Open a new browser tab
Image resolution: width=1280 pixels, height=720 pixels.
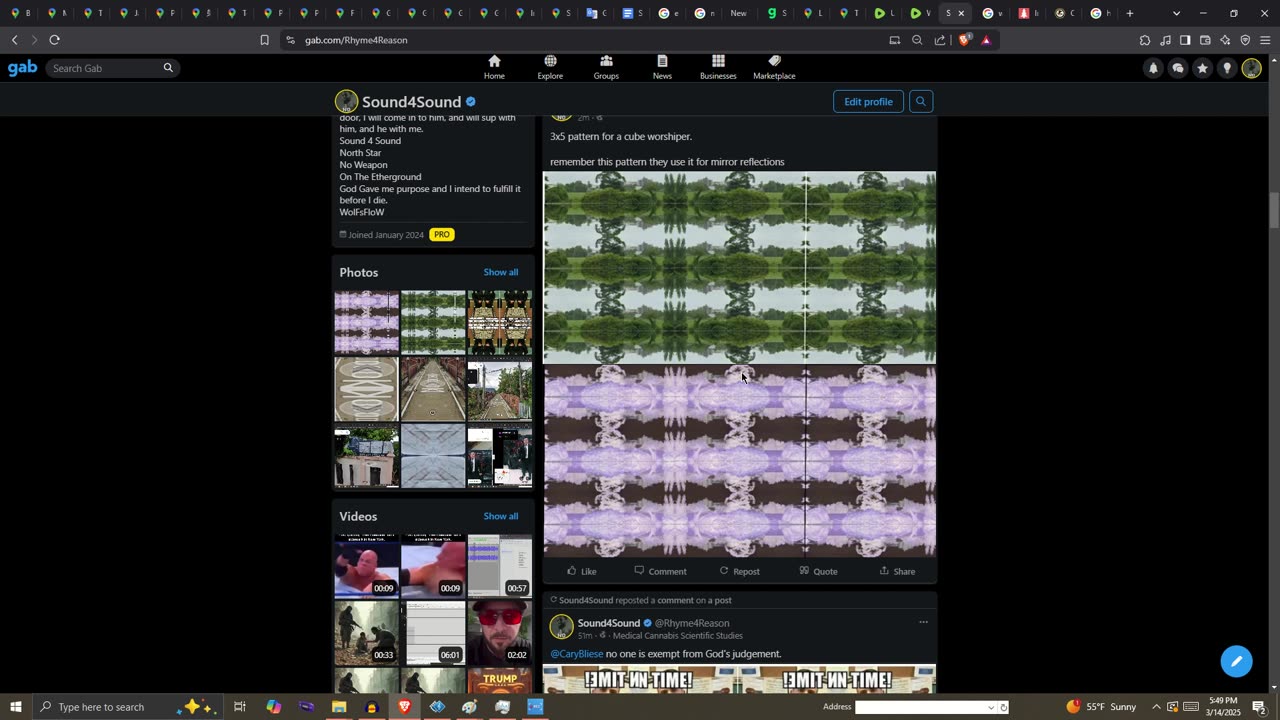pyautogui.click(x=1130, y=13)
